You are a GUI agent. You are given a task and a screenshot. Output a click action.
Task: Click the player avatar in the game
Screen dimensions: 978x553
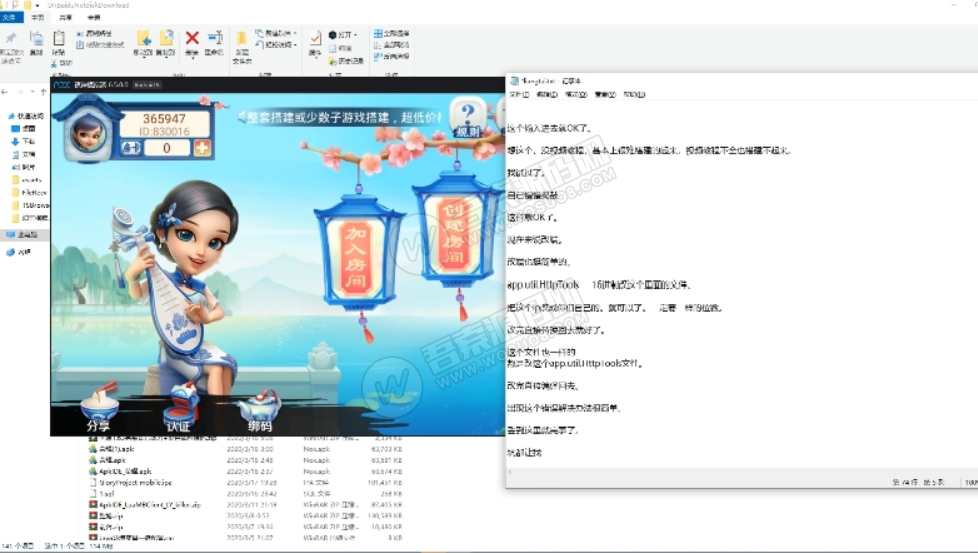88,132
